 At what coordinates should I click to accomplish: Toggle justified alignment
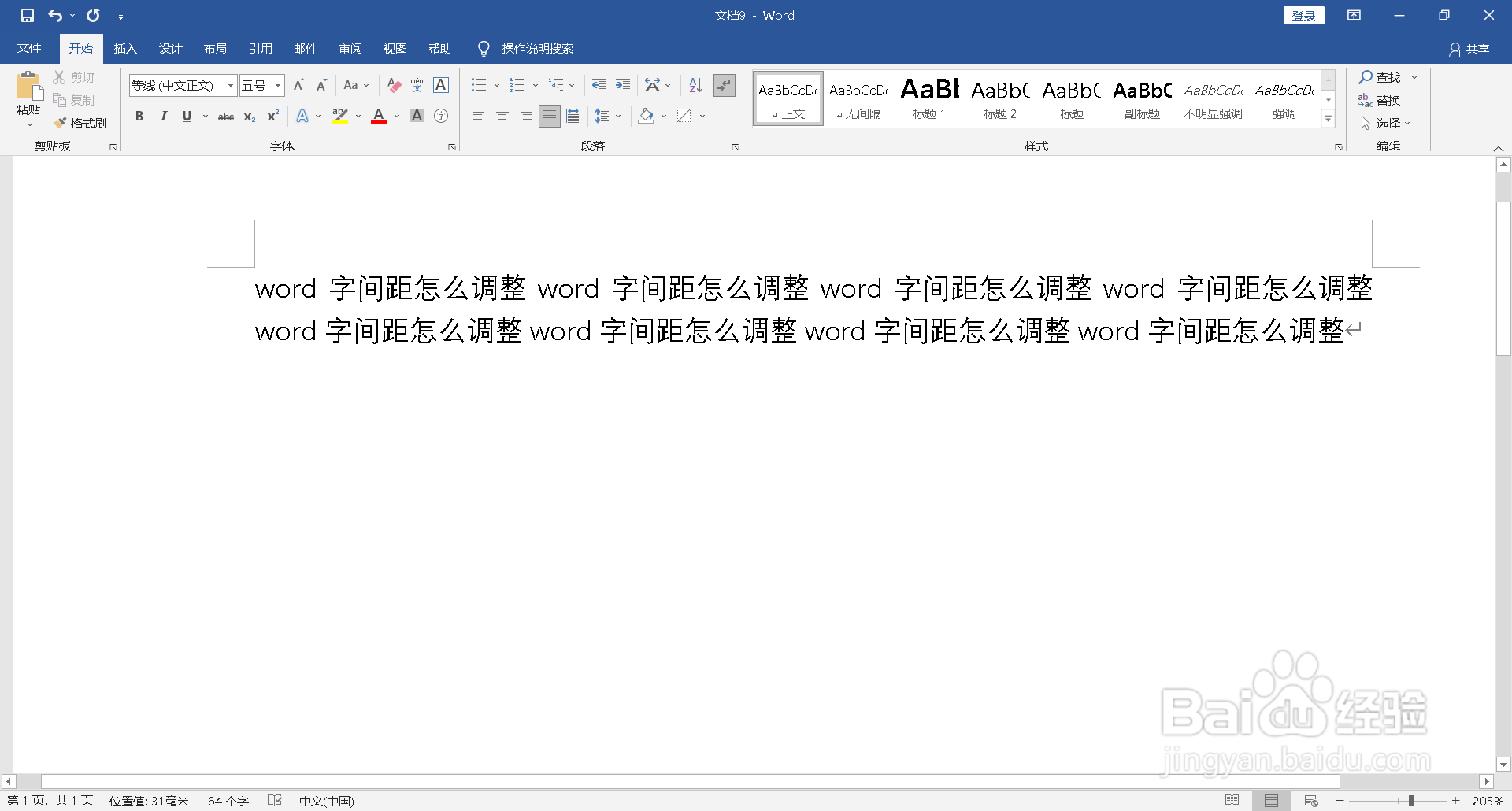(x=550, y=116)
